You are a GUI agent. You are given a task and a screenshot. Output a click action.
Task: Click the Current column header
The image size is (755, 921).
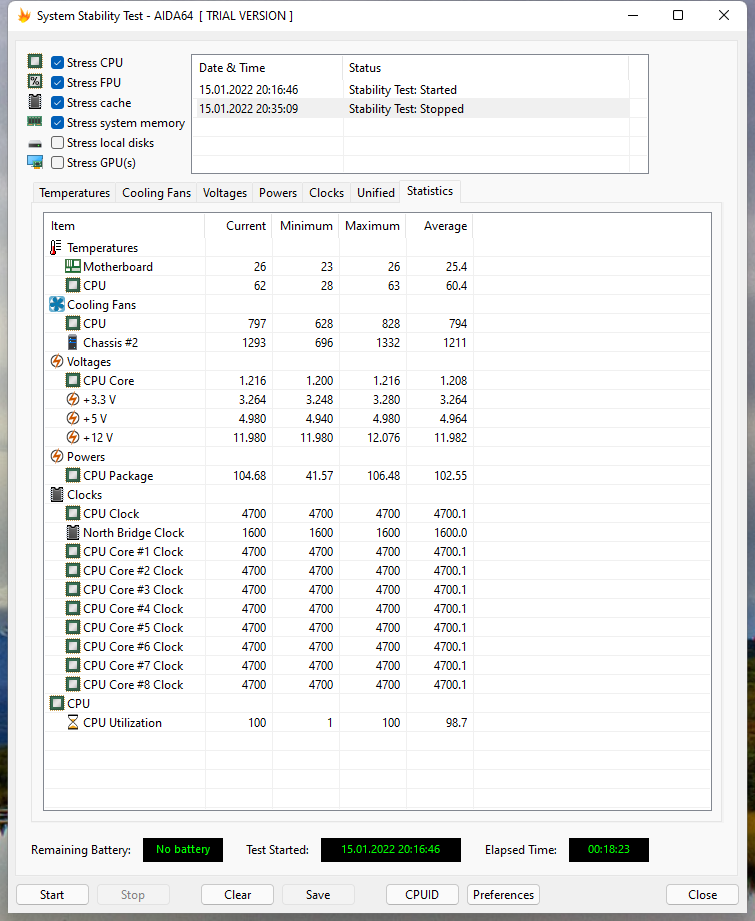click(x=239, y=226)
